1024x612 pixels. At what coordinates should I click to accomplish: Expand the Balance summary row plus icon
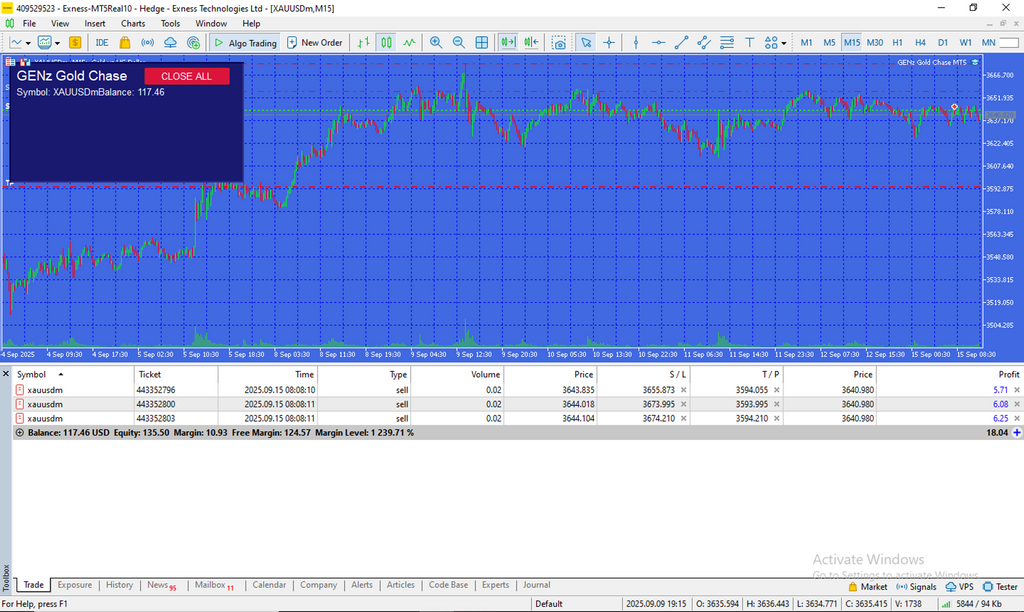(1017, 433)
